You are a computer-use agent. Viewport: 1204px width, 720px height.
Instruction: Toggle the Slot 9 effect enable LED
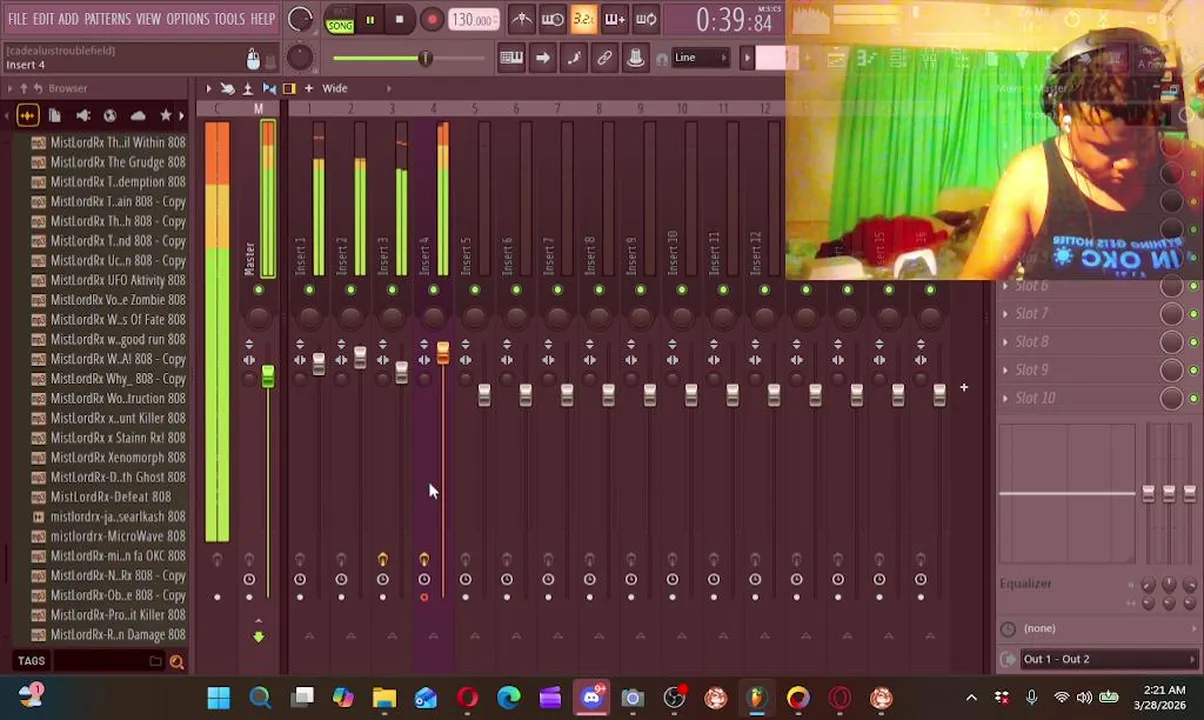[1194, 370]
